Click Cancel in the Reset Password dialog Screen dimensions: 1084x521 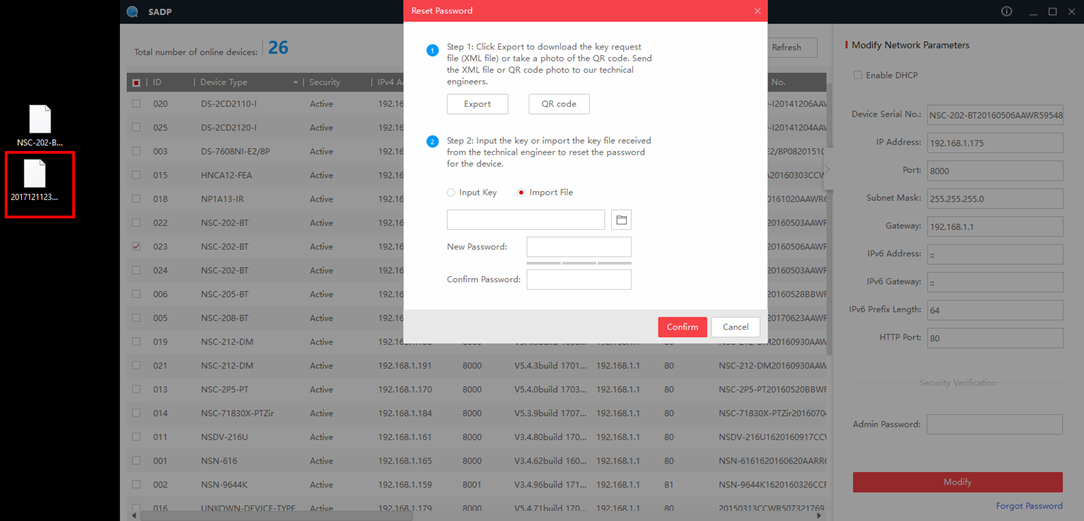coord(735,327)
